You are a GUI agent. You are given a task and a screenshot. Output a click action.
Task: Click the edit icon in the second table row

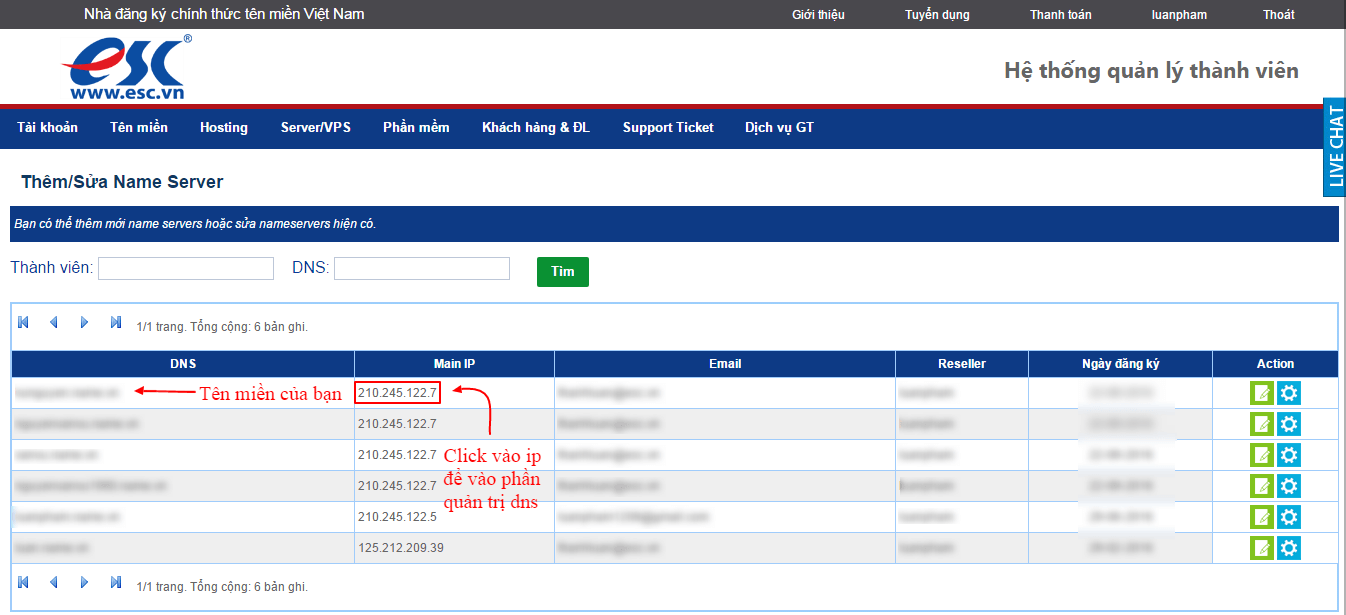[x=1262, y=424]
